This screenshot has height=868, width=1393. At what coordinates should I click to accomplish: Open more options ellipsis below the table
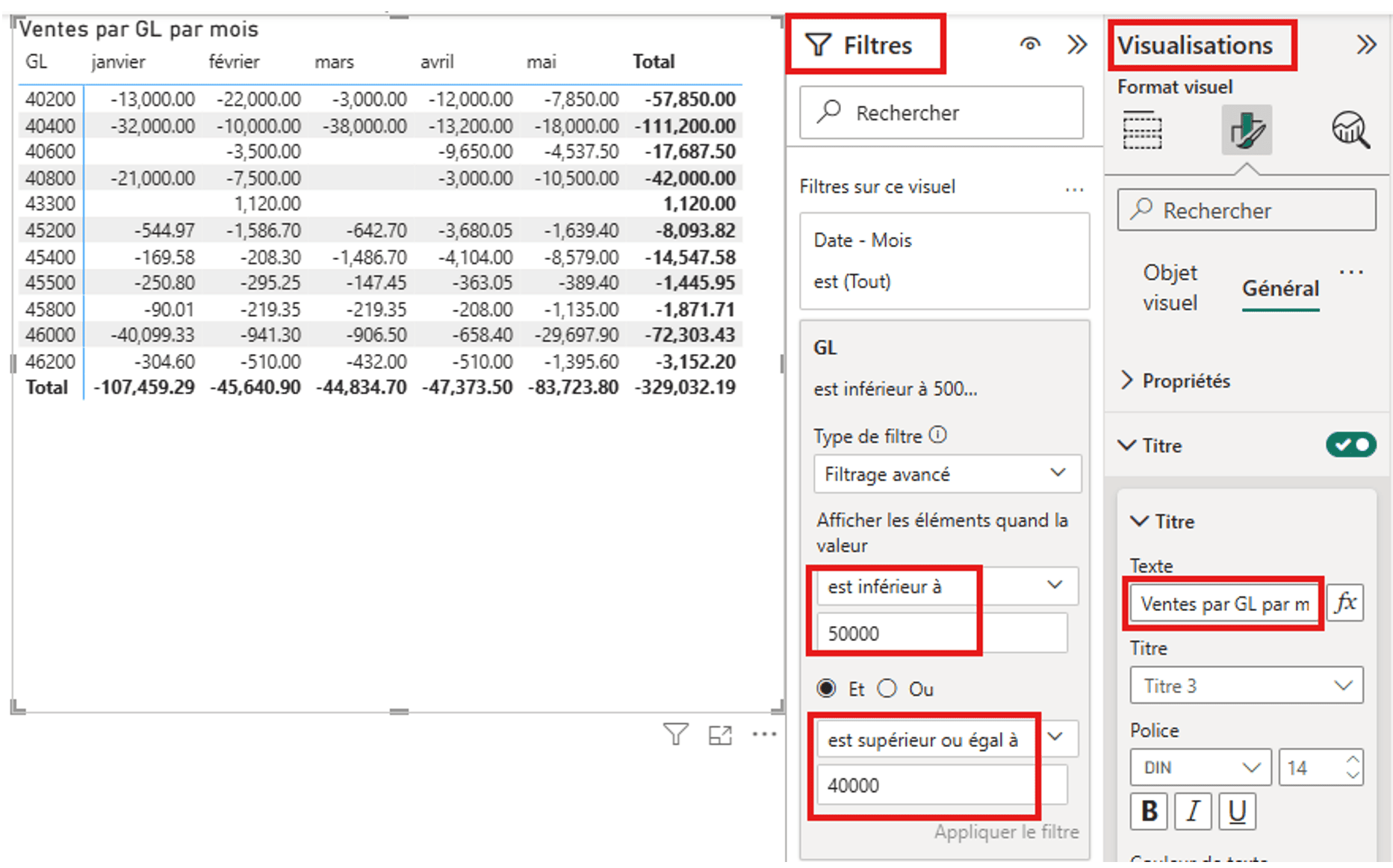pyautogui.click(x=764, y=735)
